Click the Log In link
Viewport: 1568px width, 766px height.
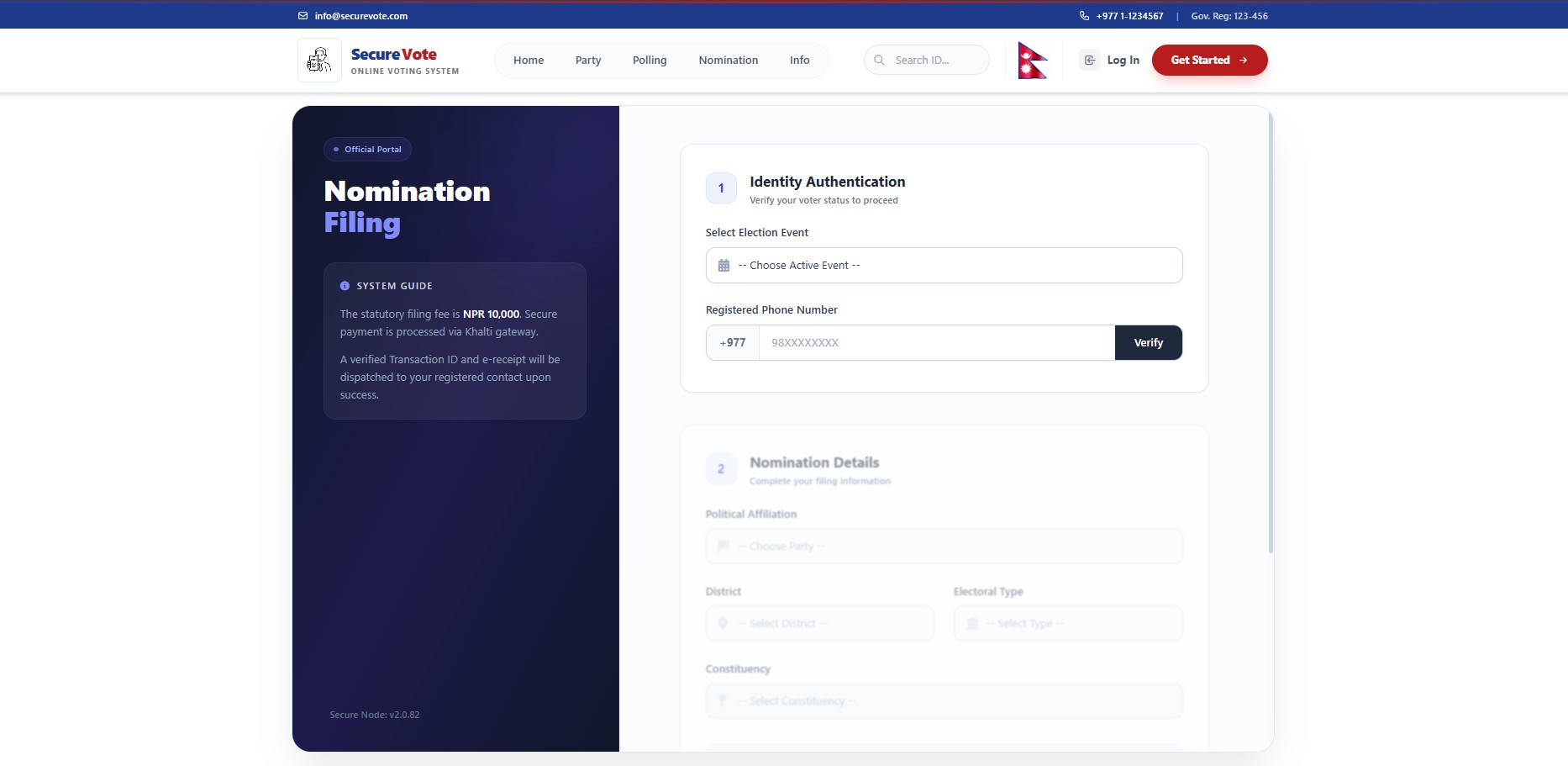[x=1123, y=61]
